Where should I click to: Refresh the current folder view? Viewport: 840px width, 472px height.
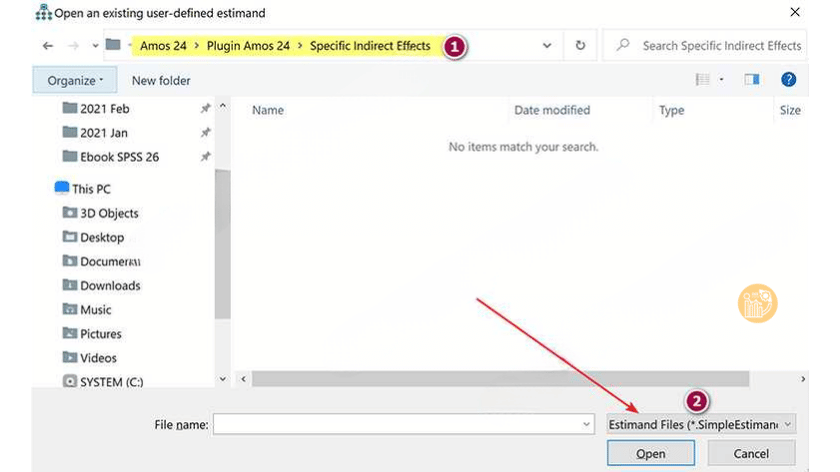(580, 46)
